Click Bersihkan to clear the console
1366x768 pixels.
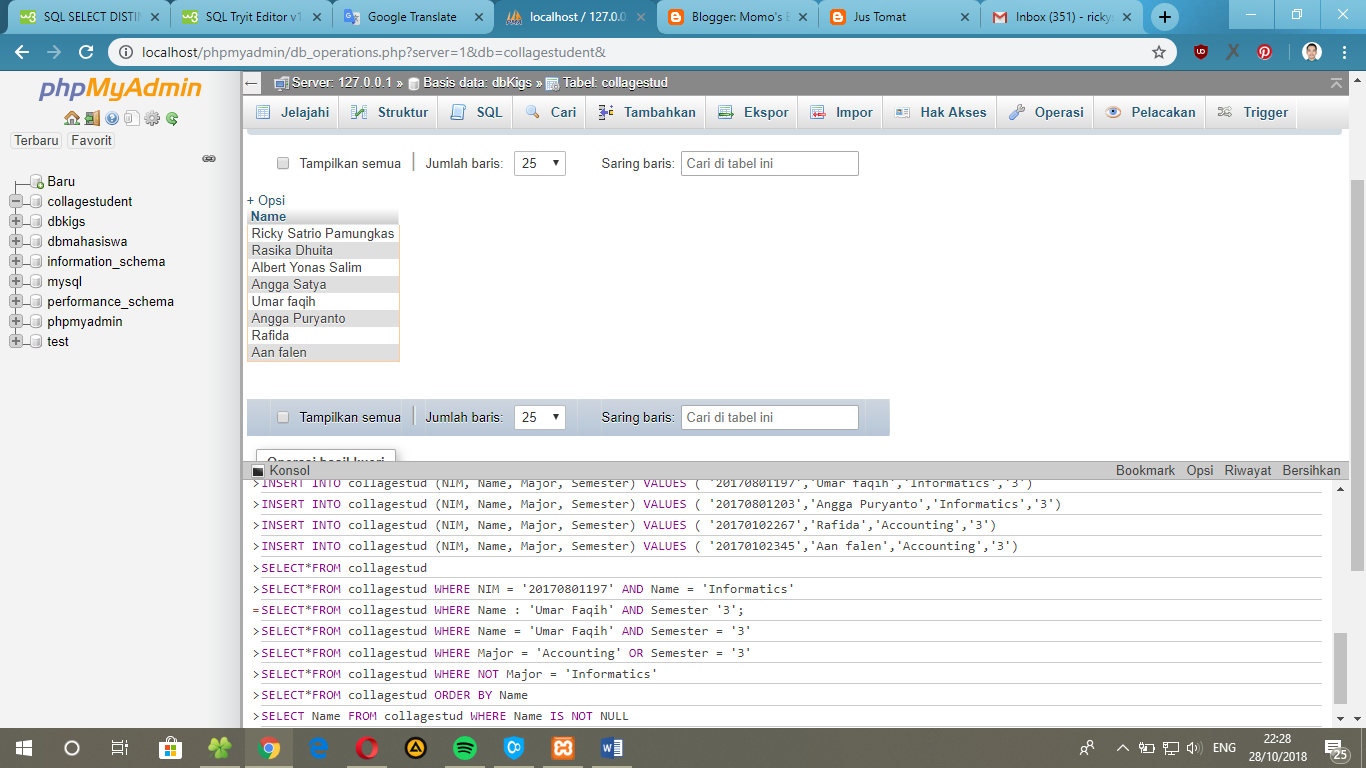(x=1312, y=469)
